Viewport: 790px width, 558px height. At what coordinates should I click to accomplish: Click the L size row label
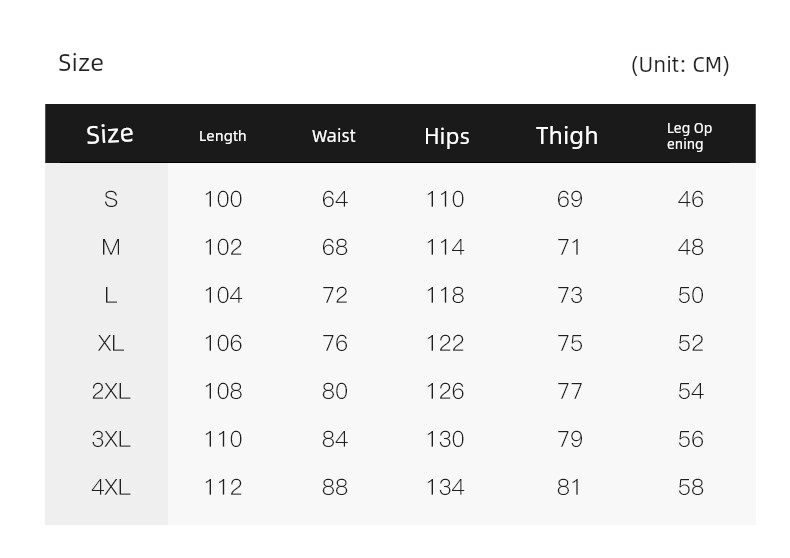111,295
